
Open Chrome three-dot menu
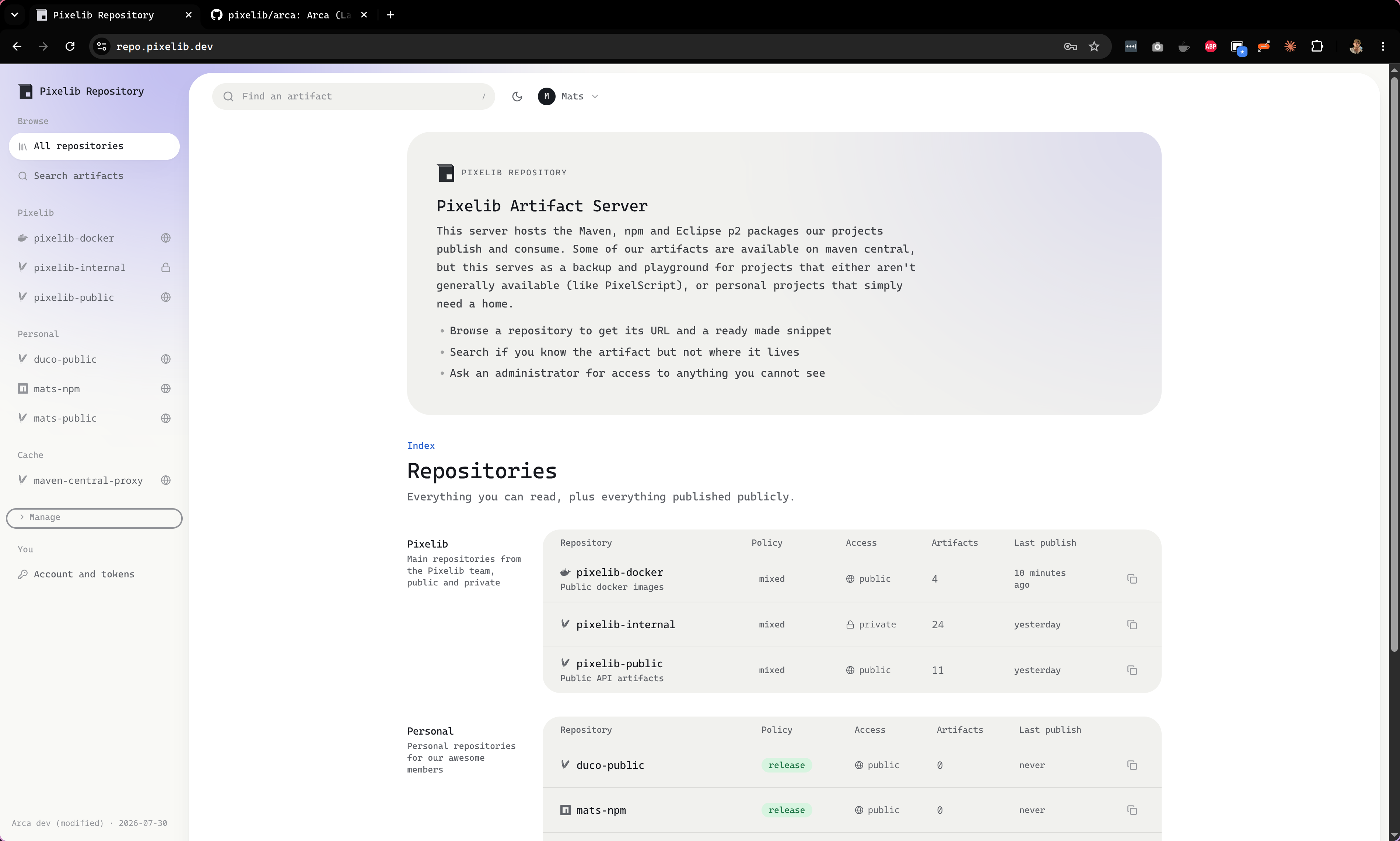pos(1383,46)
